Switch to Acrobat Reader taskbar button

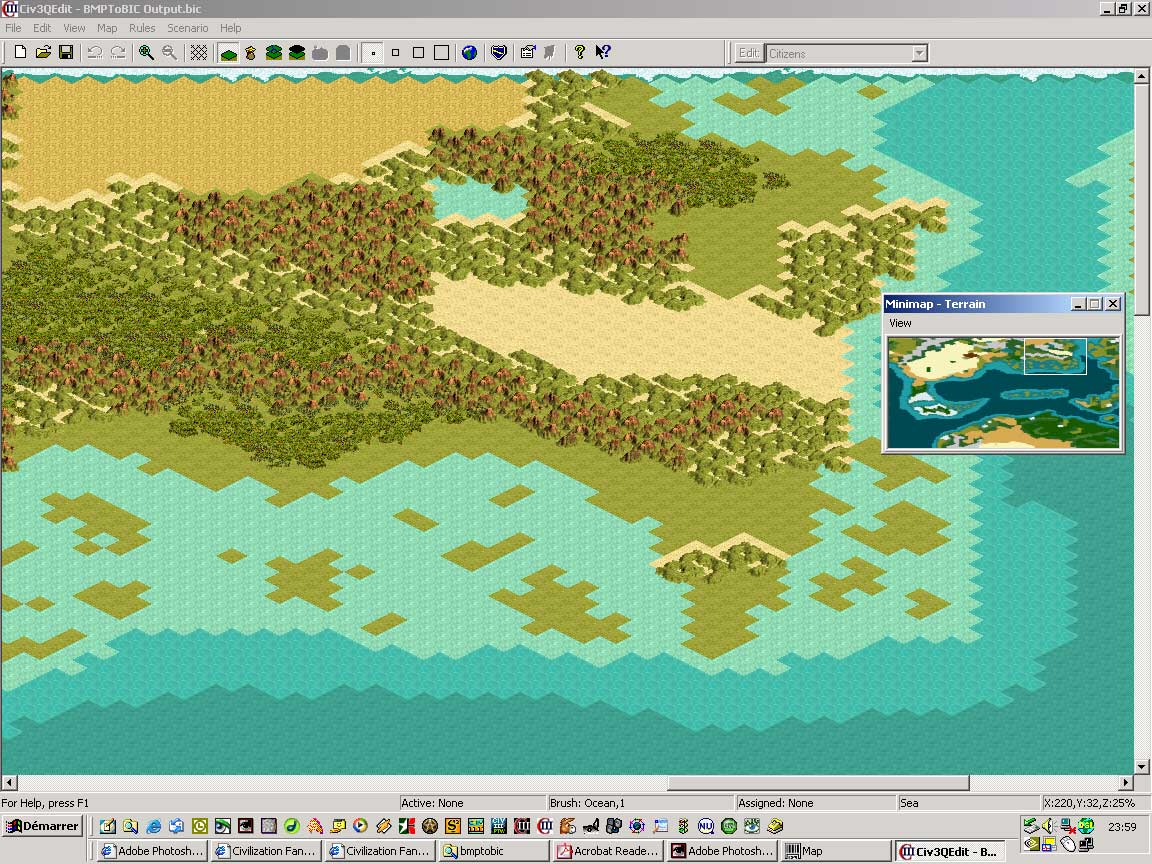click(609, 851)
